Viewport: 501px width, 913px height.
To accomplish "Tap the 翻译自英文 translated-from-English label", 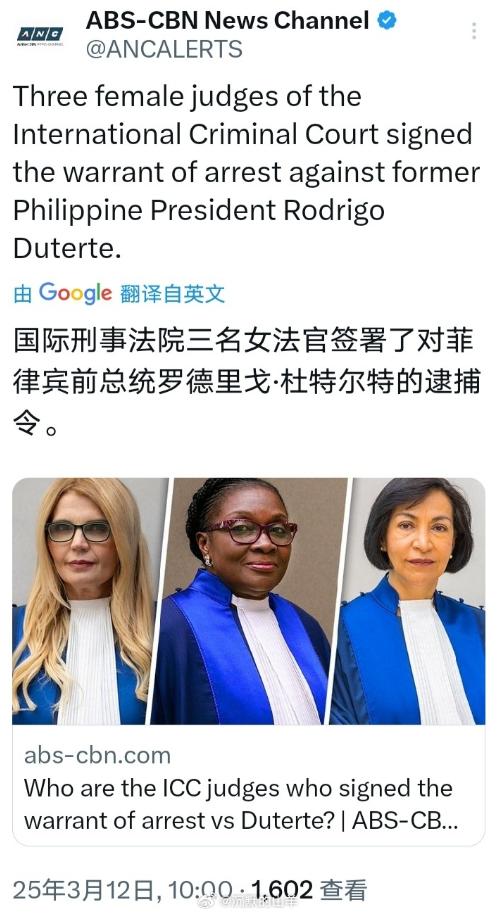I will pos(172,293).
